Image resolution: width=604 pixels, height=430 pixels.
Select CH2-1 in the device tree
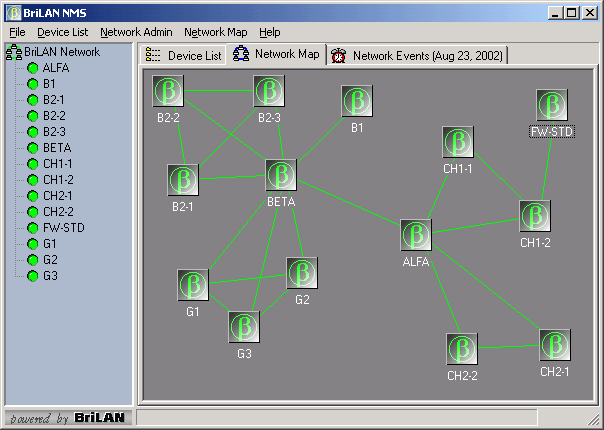click(x=57, y=196)
